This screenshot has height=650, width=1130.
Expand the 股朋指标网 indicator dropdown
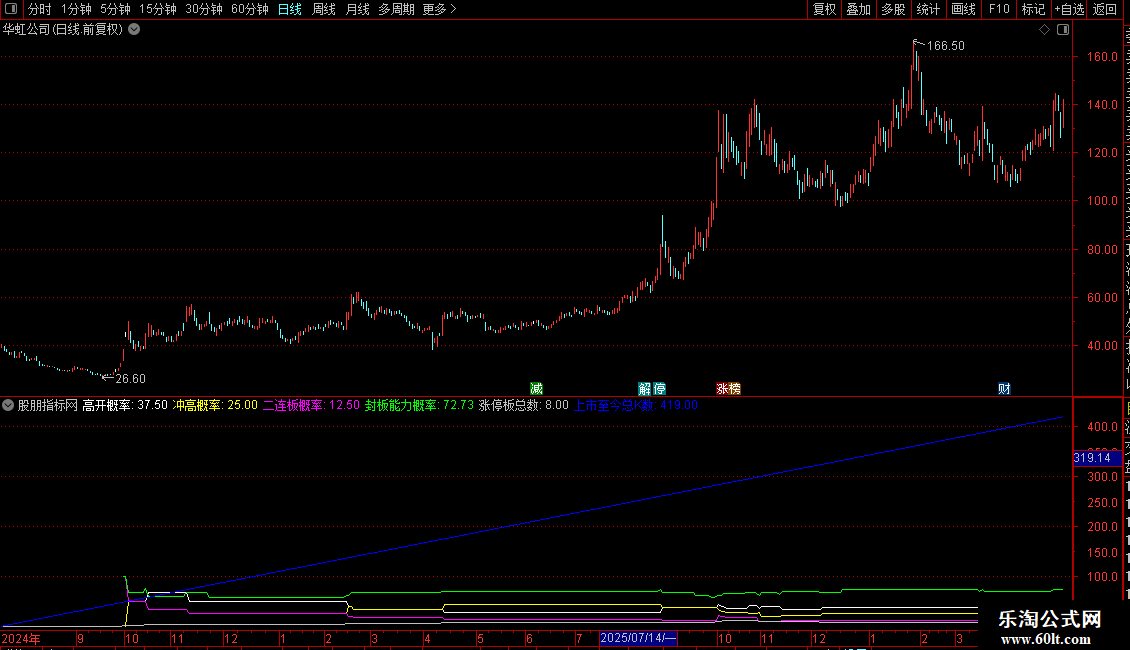coord(8,405)
